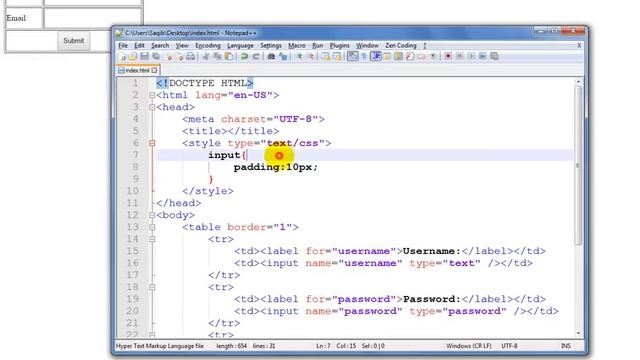Click the macro Playback icon
This screenshot has width=640, height=360.
(x=471, y=56)
